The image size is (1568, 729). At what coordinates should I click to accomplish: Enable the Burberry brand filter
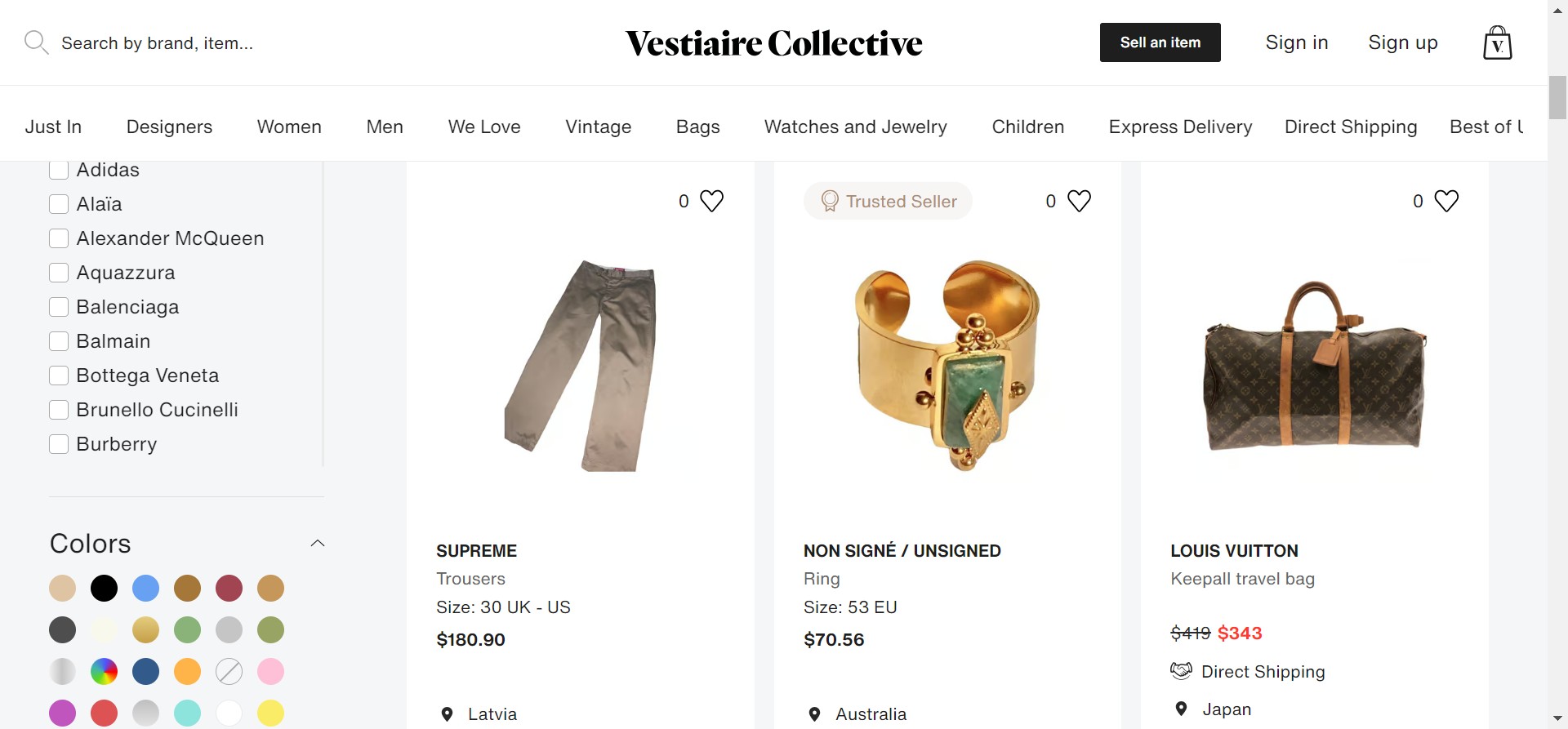[59, 444]
